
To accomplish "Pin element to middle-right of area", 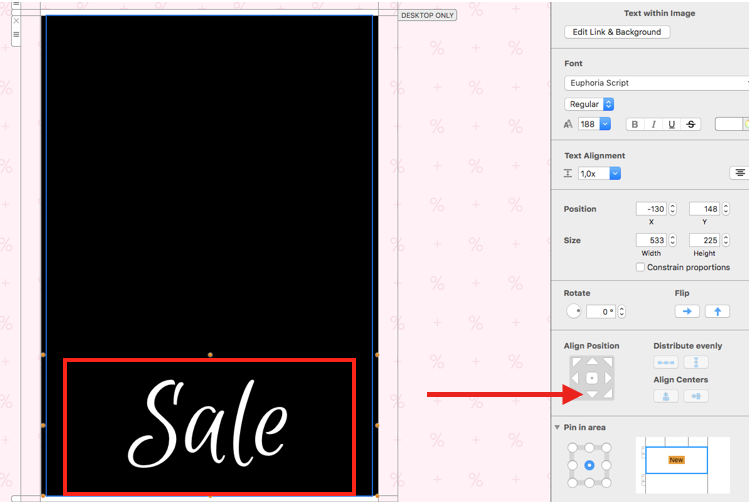I will (x=606, y=465).
